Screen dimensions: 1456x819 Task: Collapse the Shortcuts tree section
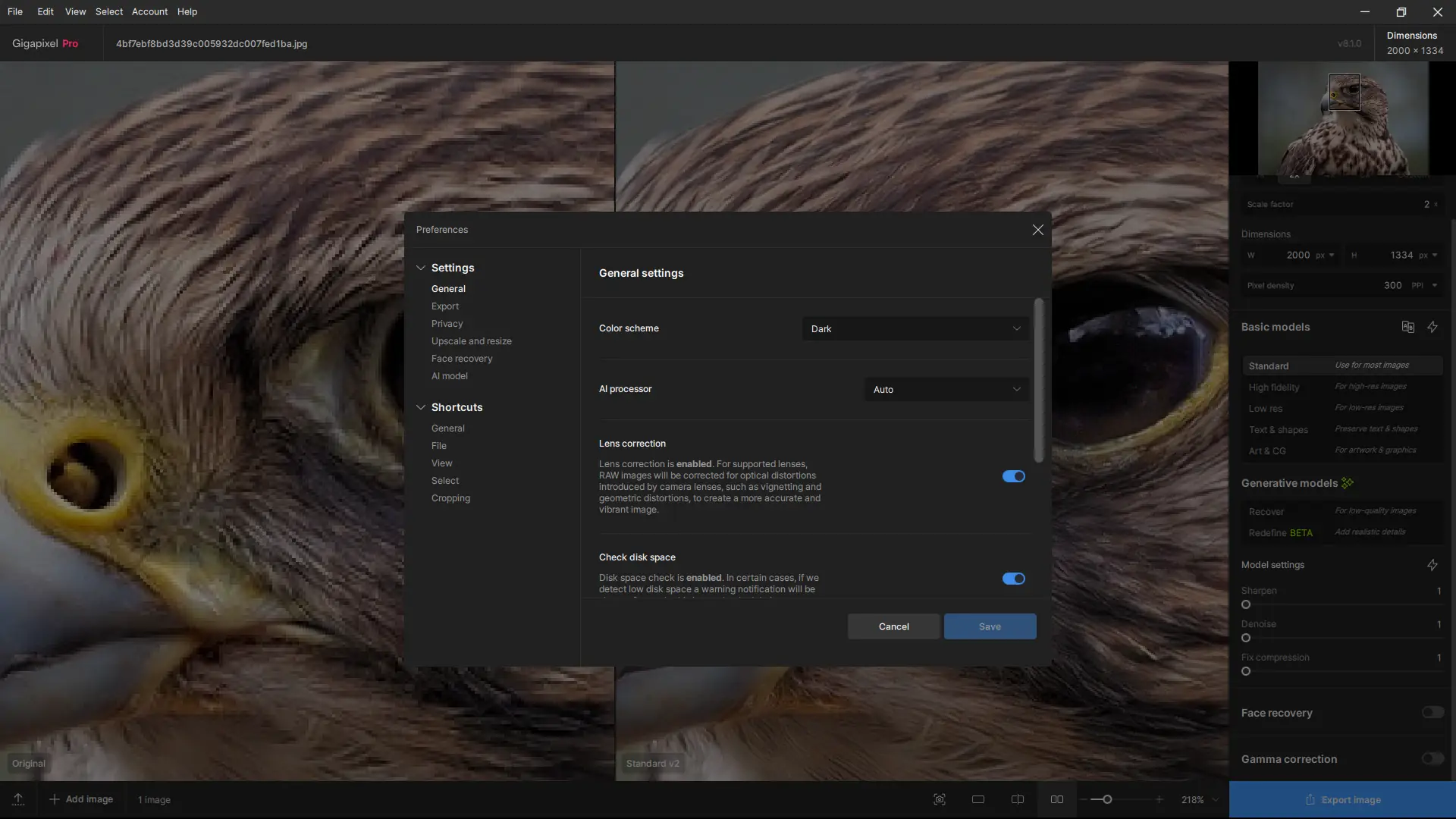click(421, 407)
